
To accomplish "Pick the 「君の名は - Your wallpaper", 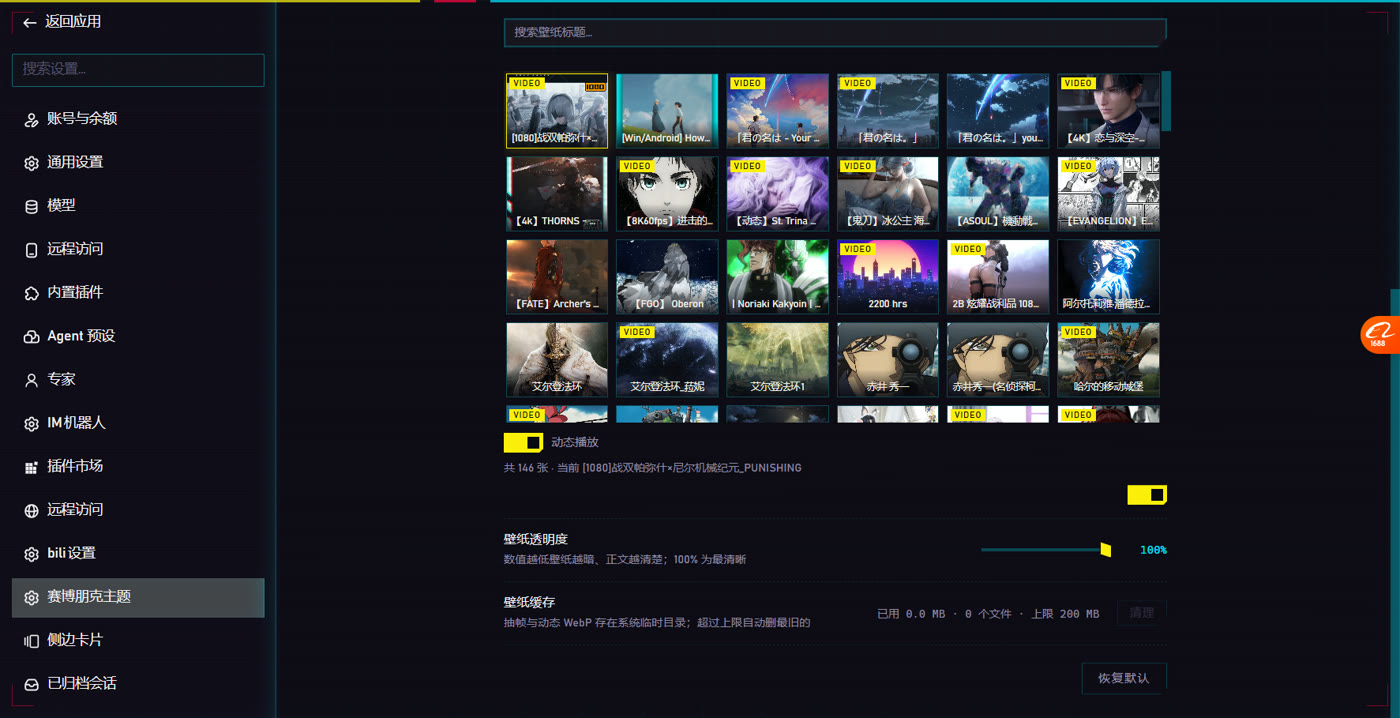I will click(777, 111).
